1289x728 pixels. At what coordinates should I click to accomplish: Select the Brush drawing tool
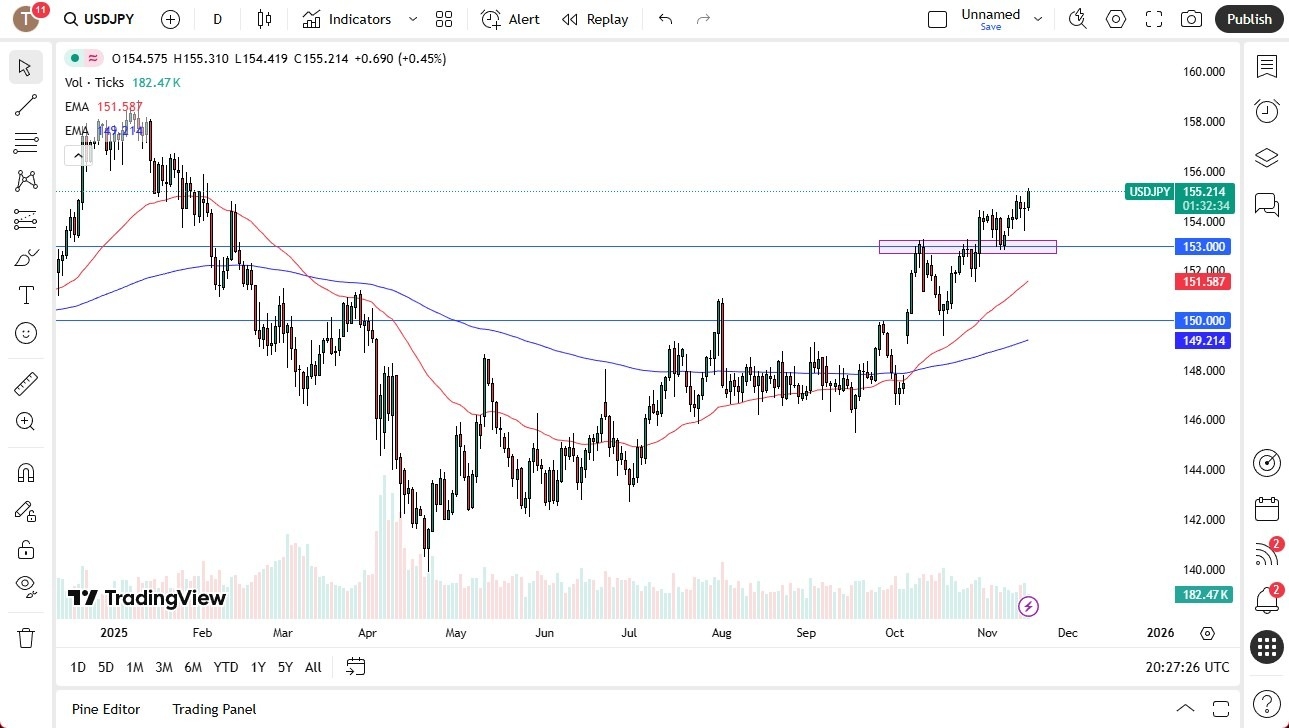pos(25,256)
